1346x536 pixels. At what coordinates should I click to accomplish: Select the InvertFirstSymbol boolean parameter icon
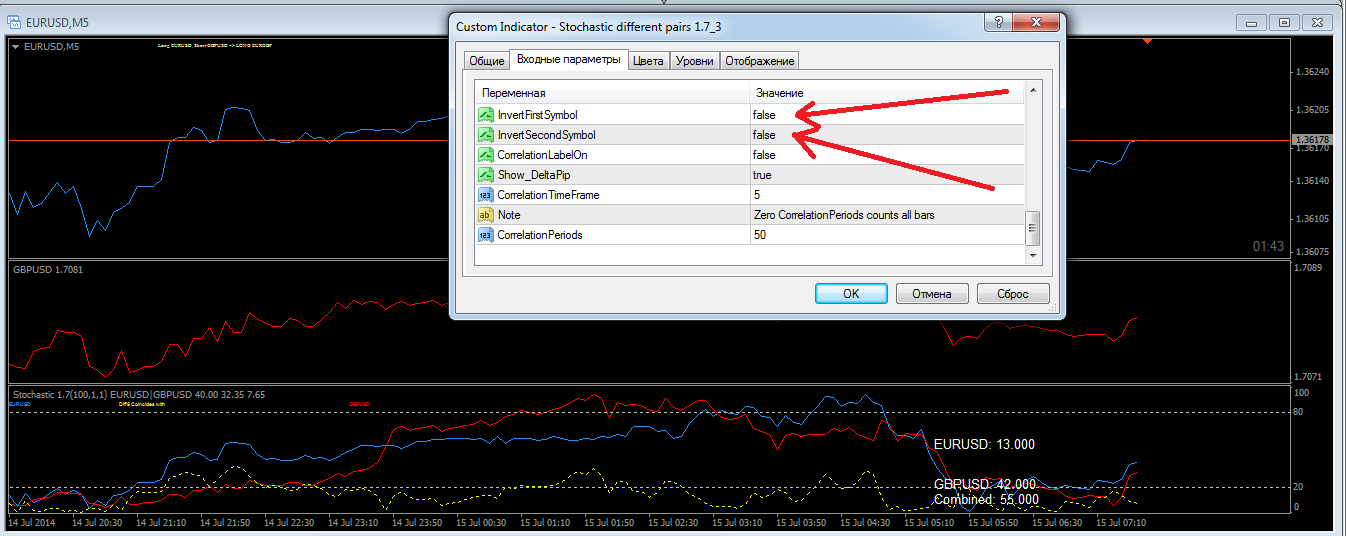pyautogui.click(x=486, y=115)
